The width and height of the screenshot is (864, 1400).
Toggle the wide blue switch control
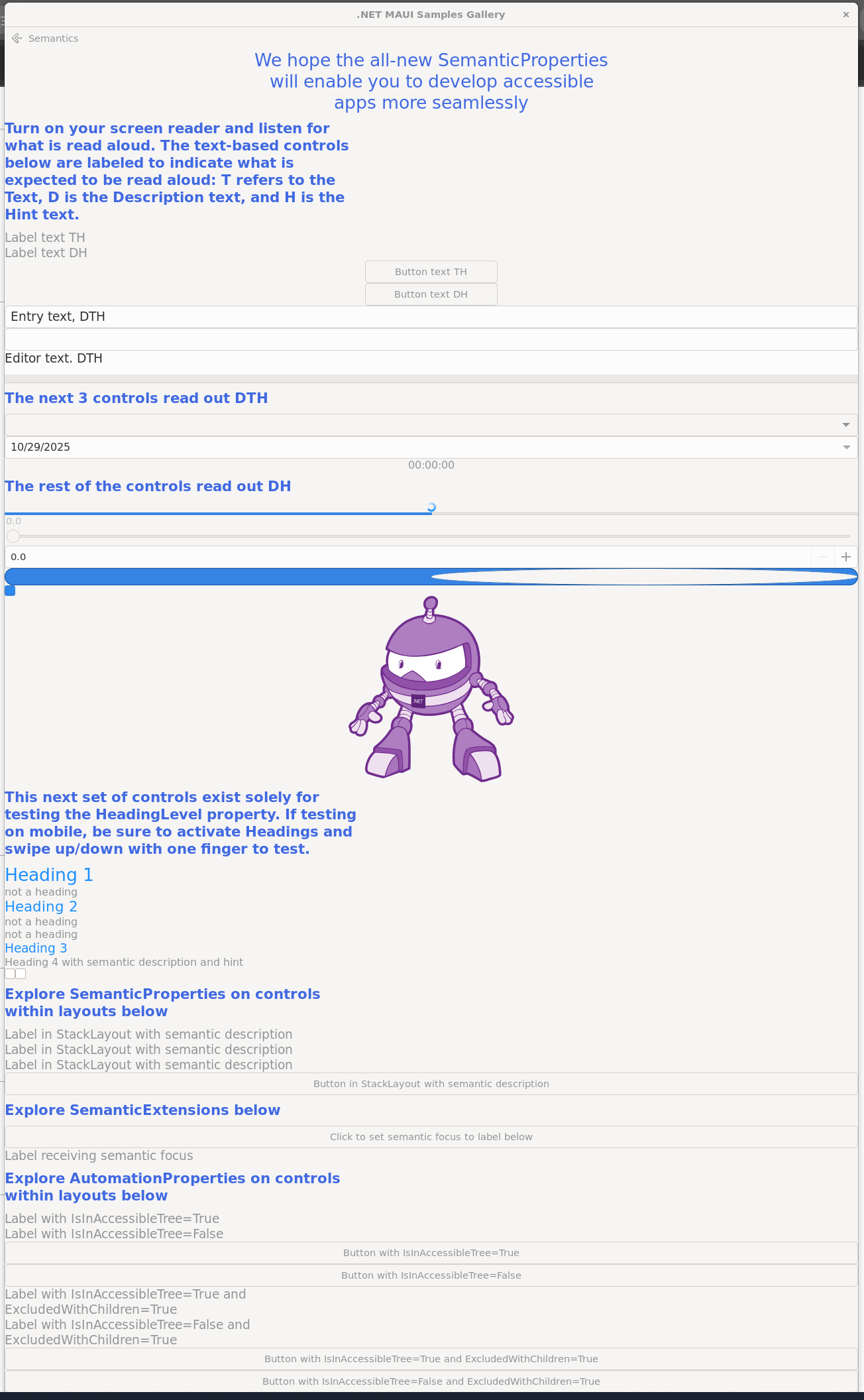(431, 577)
